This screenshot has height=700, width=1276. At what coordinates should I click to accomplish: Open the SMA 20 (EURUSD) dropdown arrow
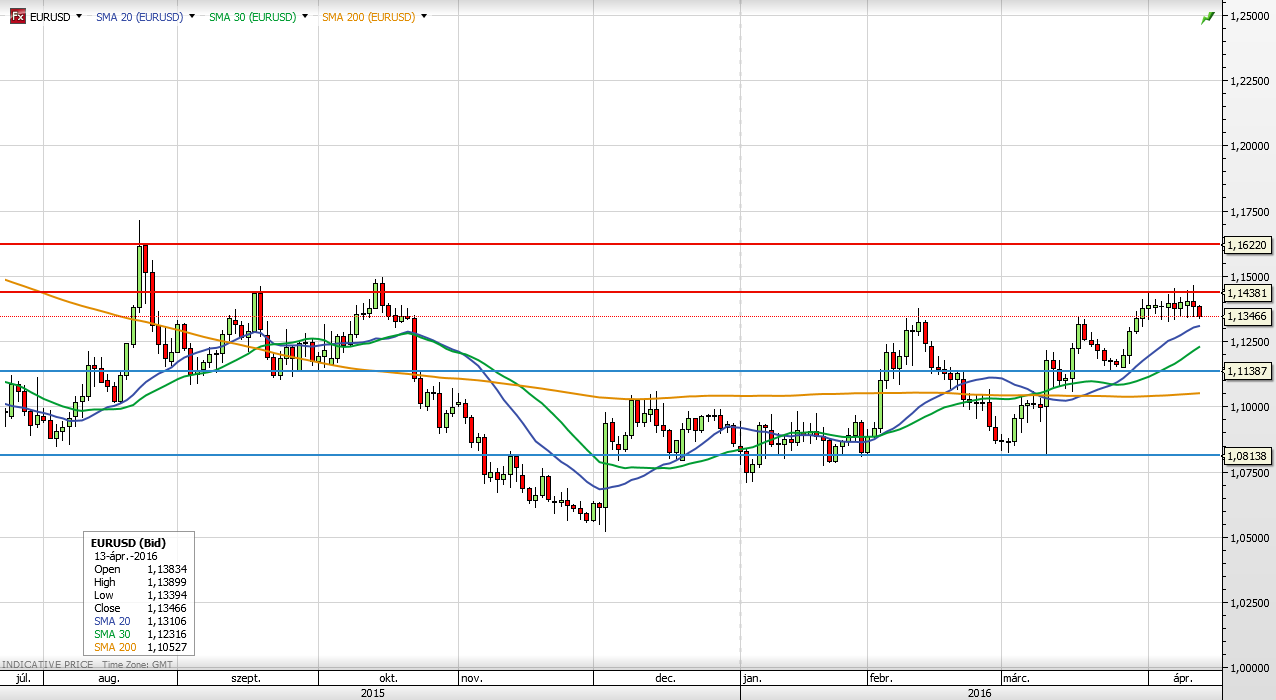[190, 17]
